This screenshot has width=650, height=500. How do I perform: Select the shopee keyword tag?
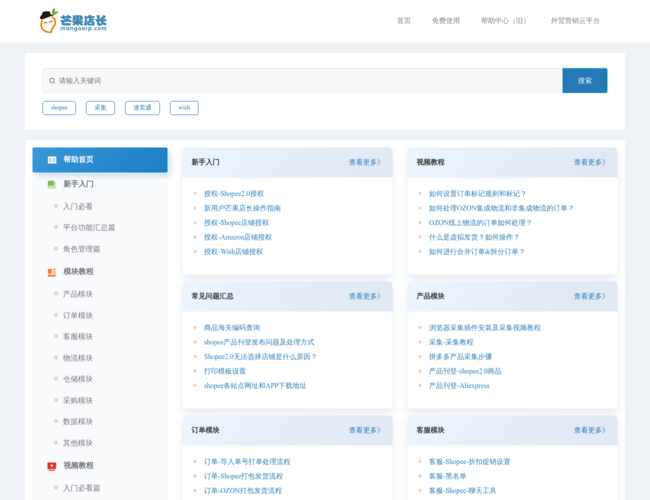[59, 108]
